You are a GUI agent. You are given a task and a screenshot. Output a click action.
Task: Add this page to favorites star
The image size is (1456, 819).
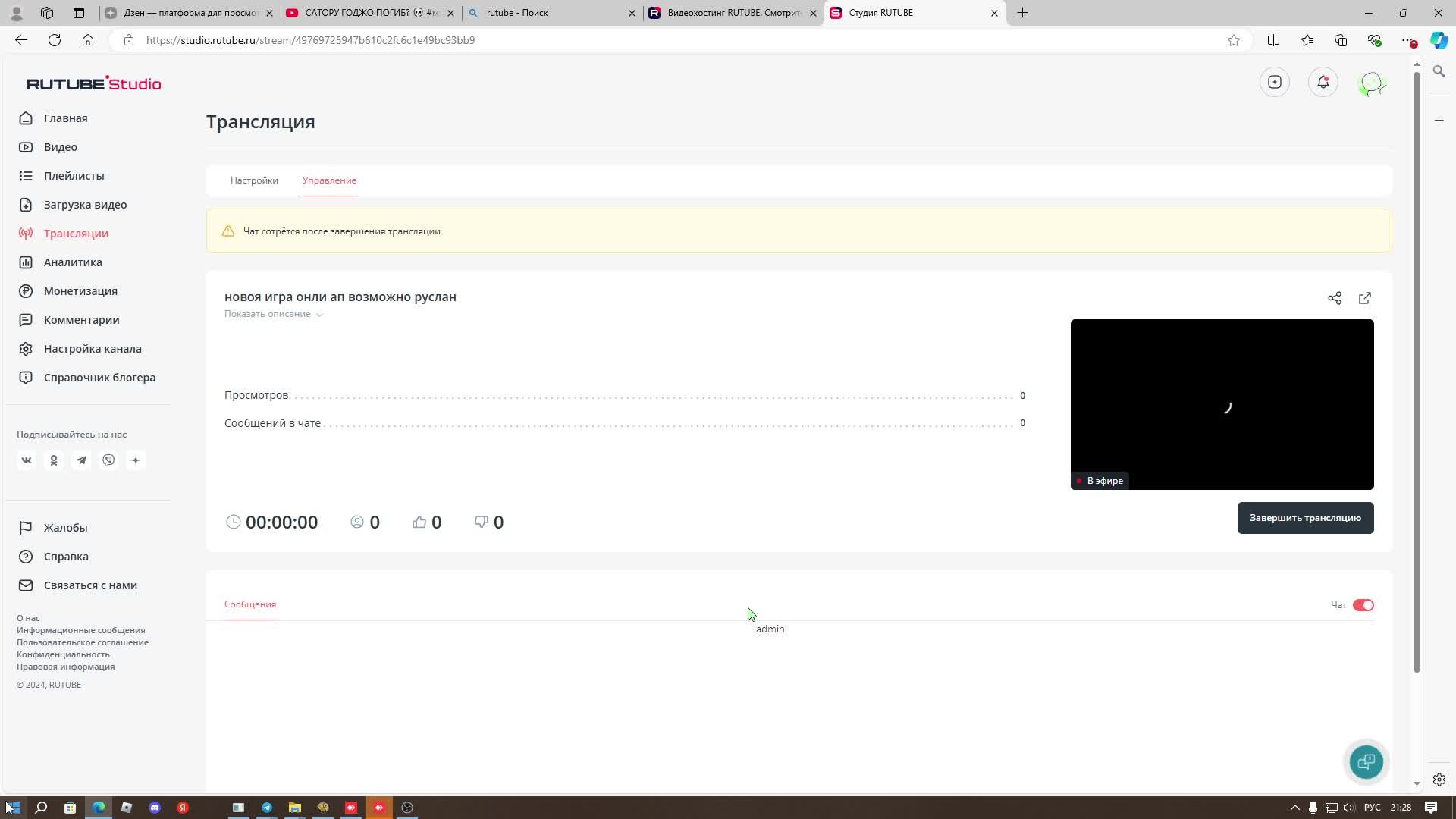[x=1234, y=40]
